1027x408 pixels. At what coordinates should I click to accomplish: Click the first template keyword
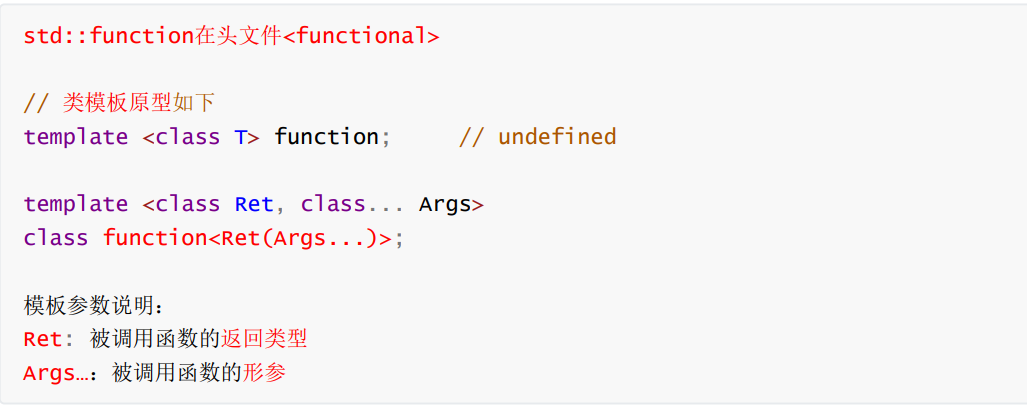click(x=76, y=138)
